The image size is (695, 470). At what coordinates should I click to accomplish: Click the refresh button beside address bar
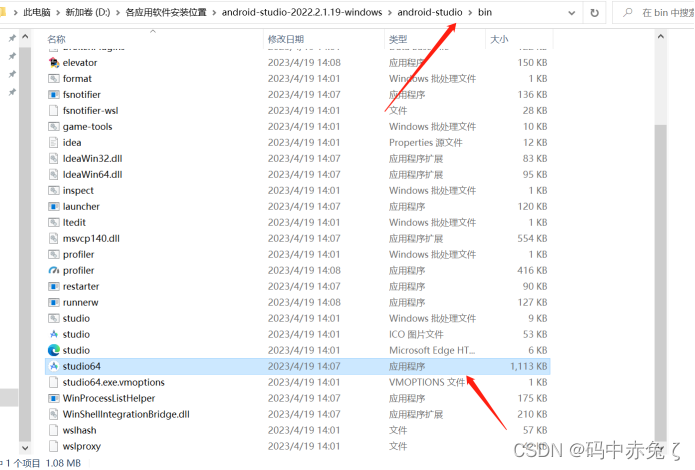pos(594,13)
